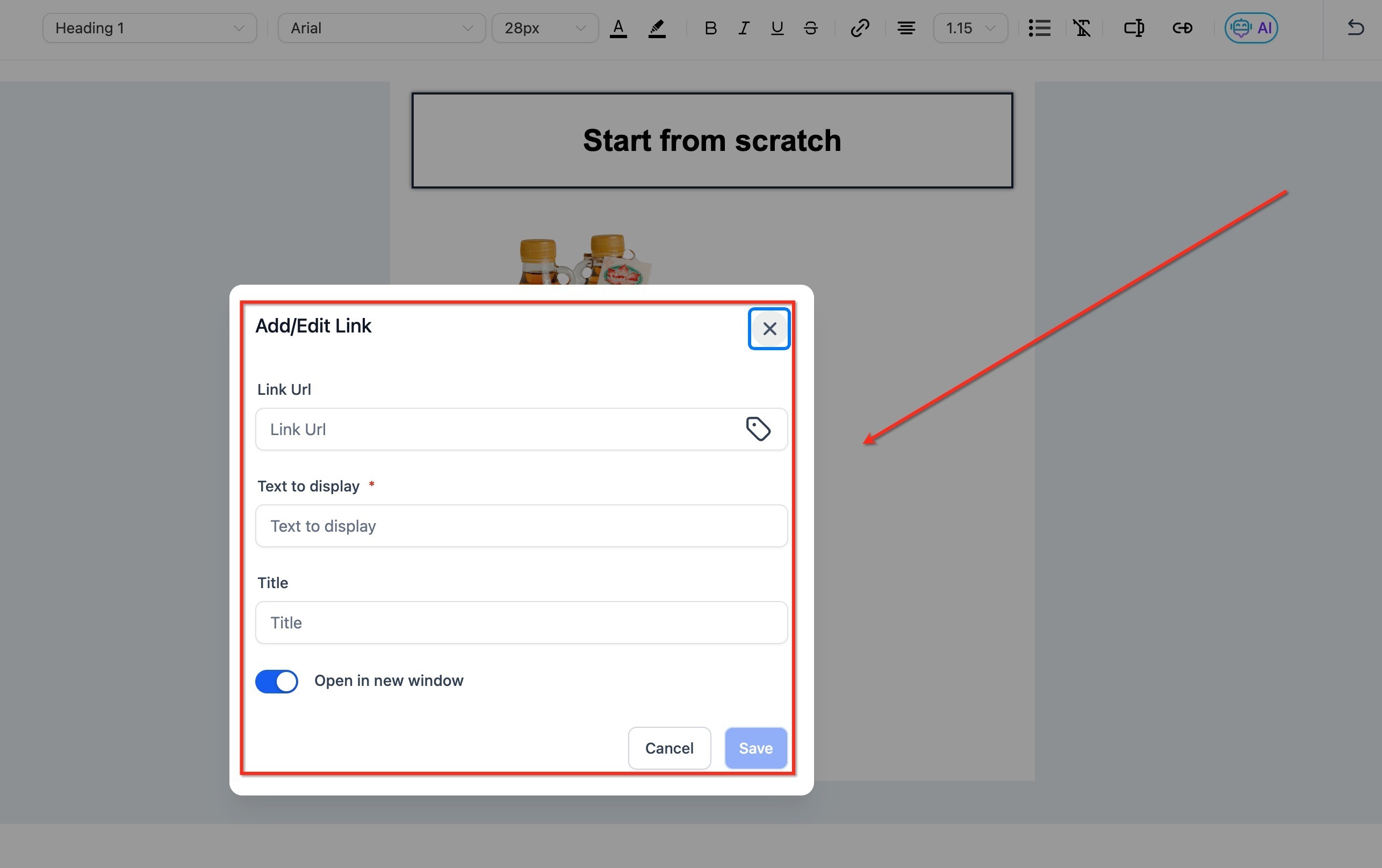Click the Save button
The width and height of the screenshot is (1382, 868).
[x=755, y=748]
